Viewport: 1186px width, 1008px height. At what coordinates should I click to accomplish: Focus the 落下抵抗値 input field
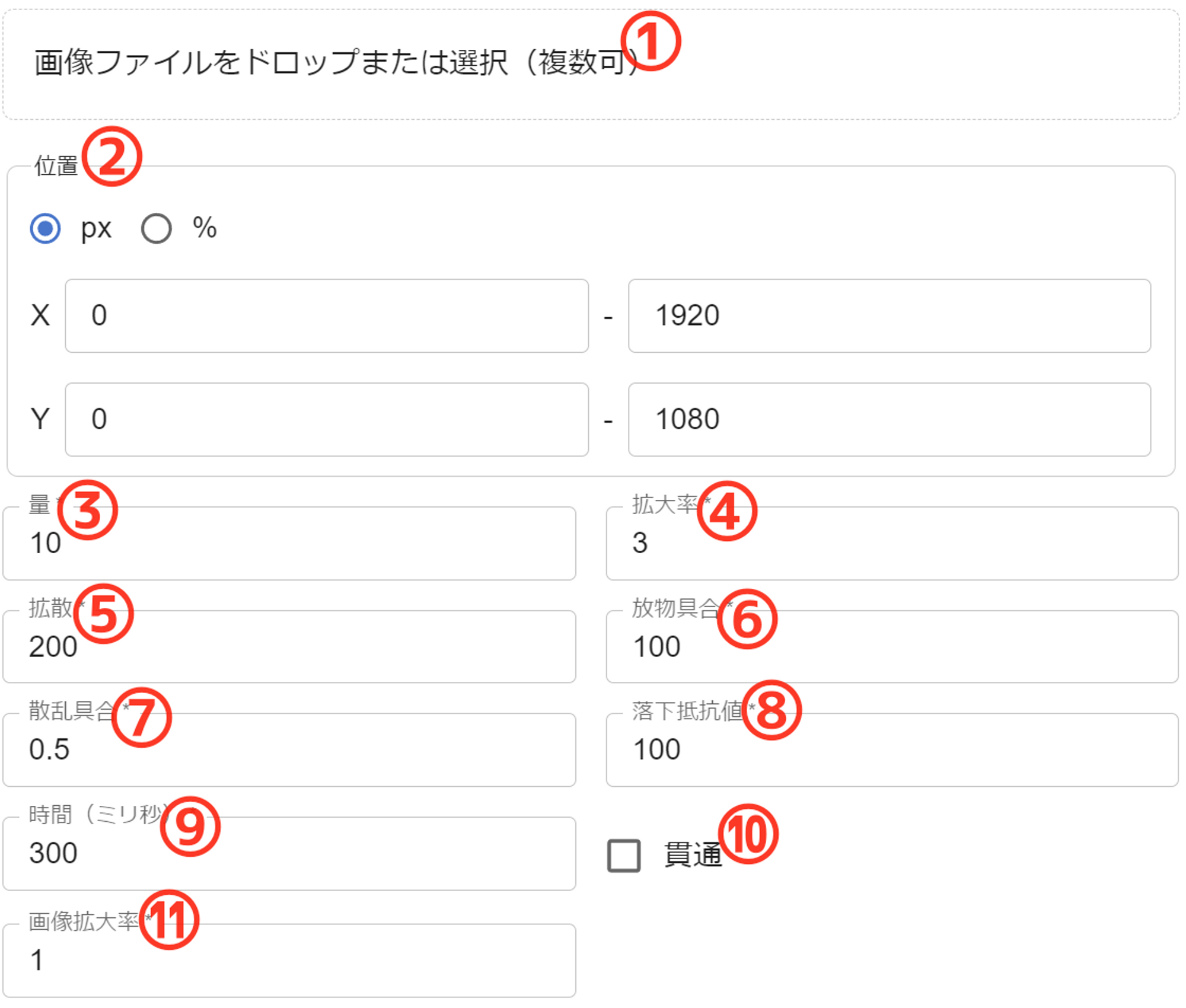(892, 750)
